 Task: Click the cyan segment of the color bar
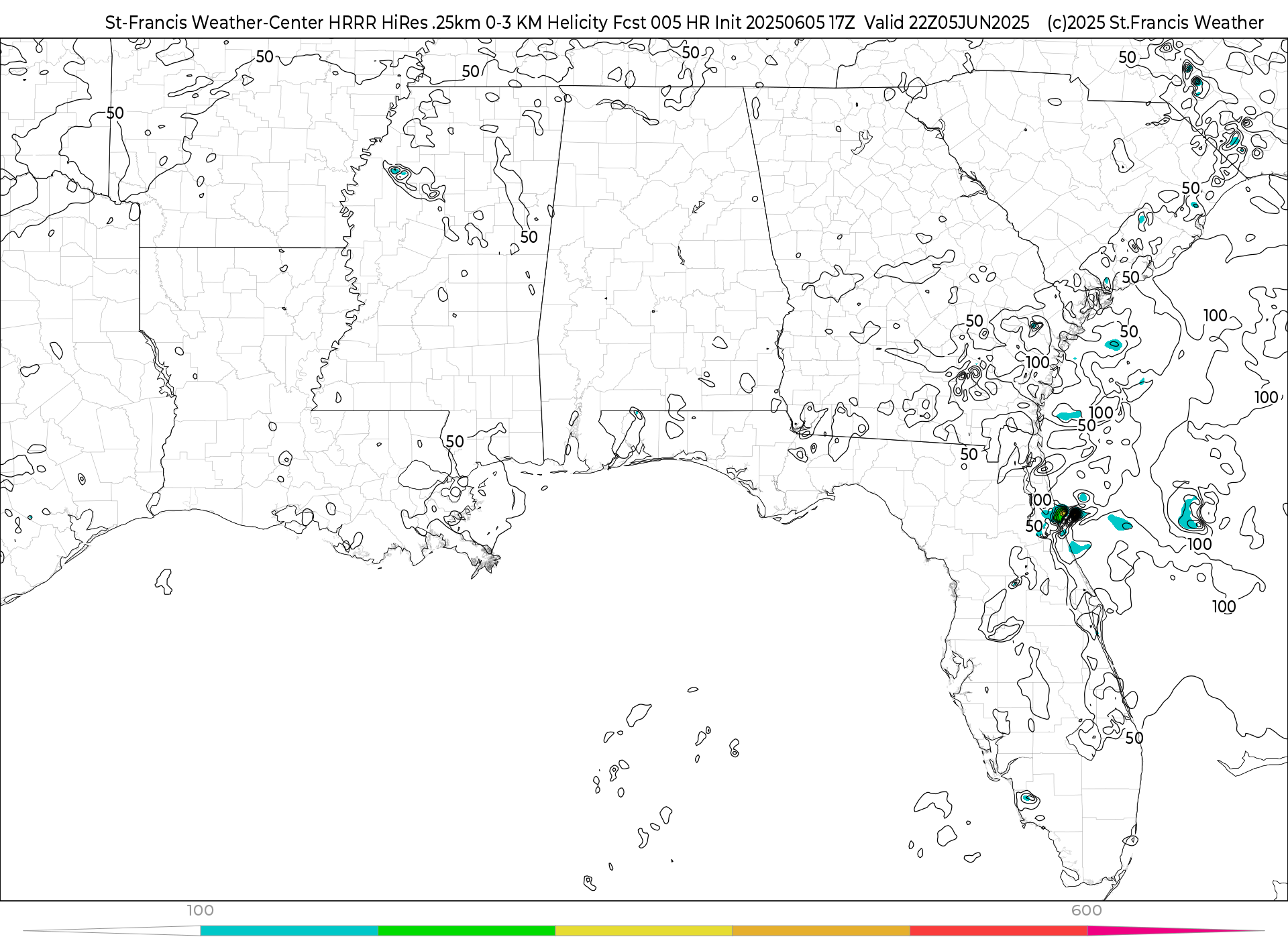289,931
